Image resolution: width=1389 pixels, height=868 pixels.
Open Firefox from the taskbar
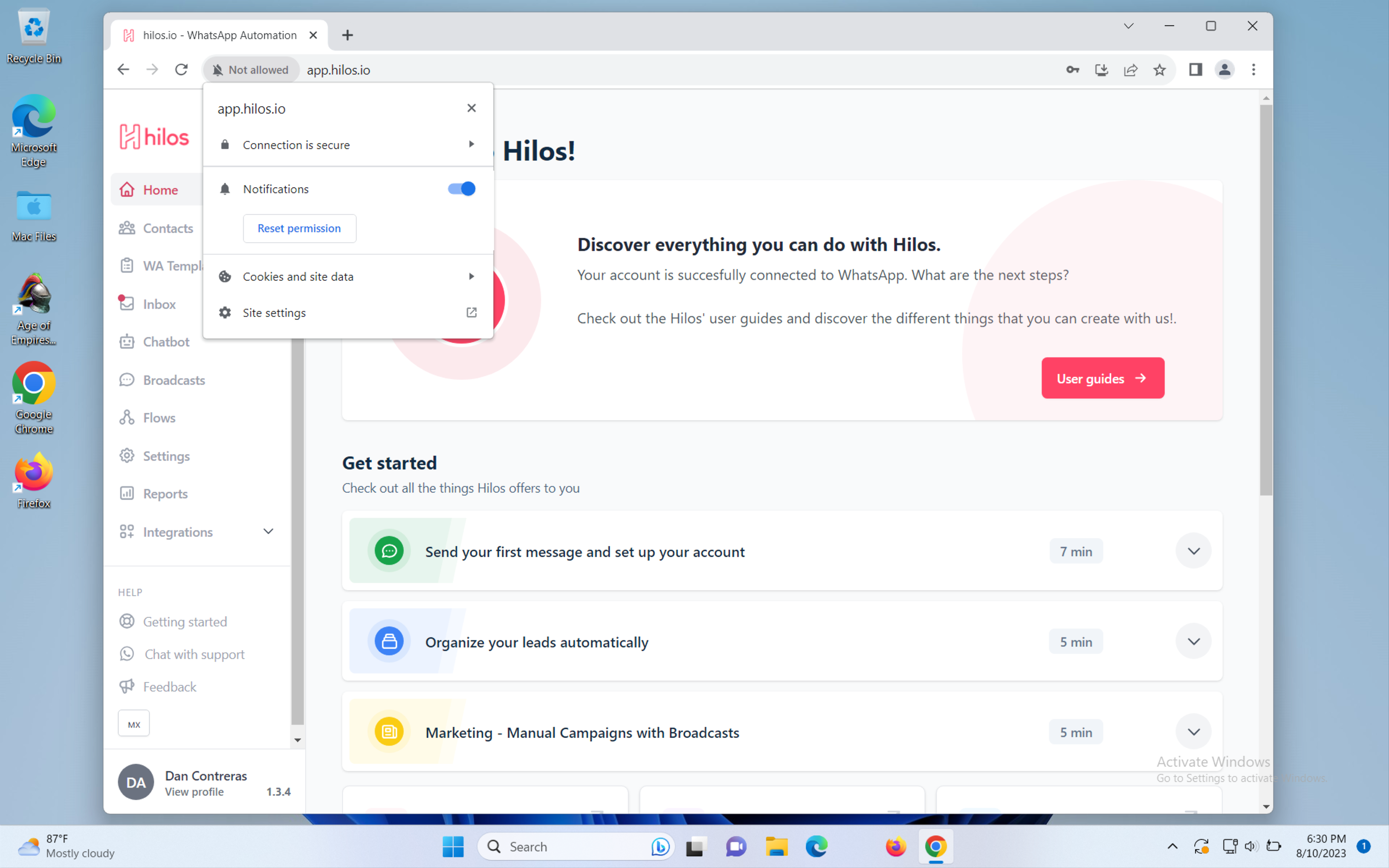click(x=896, y=846)
